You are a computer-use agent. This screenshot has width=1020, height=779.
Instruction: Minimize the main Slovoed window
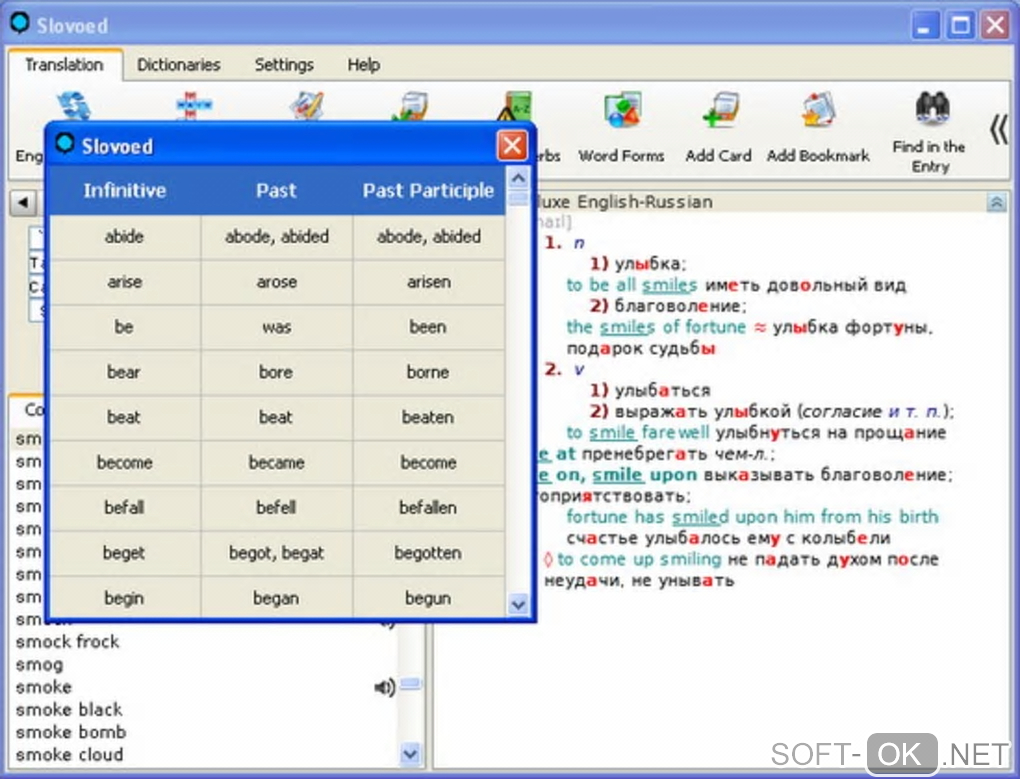pyautogui.click(x=924, y=26)
